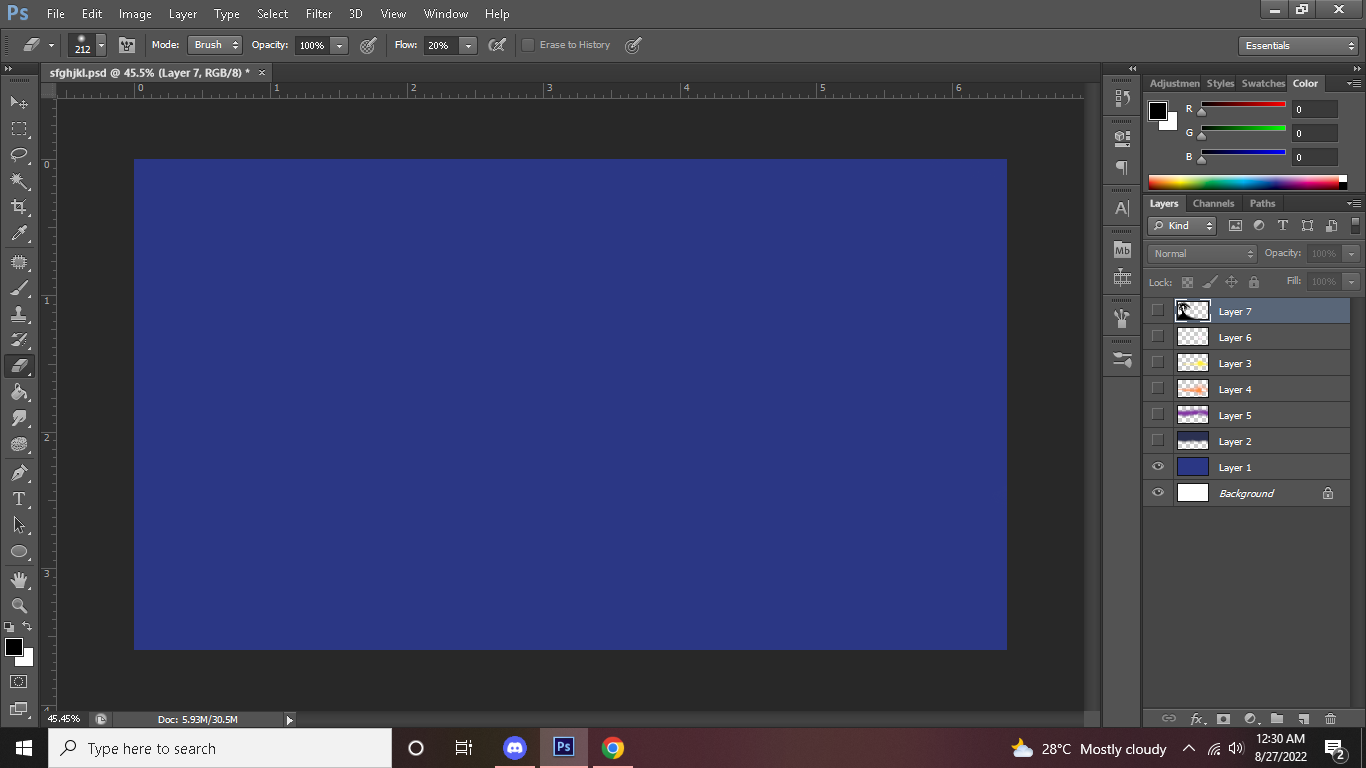
Task: Switch to the Paths tab
Action: tap(1262, 203)
